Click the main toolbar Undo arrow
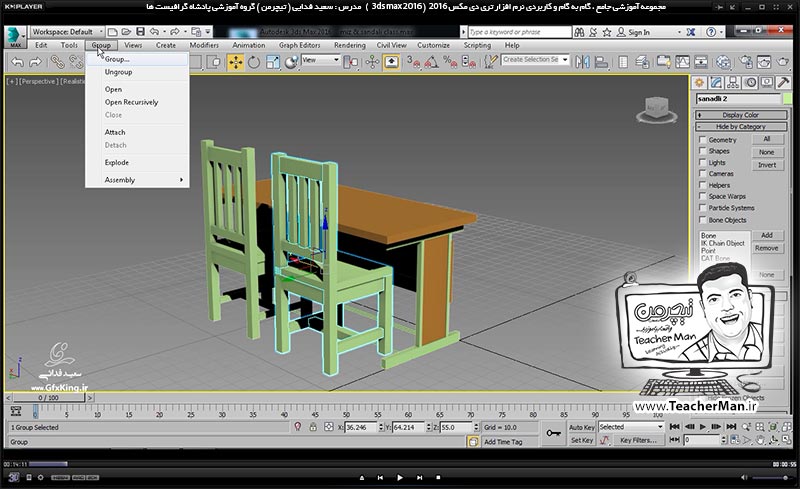This screenshot has width=800, height=489. 17,62
